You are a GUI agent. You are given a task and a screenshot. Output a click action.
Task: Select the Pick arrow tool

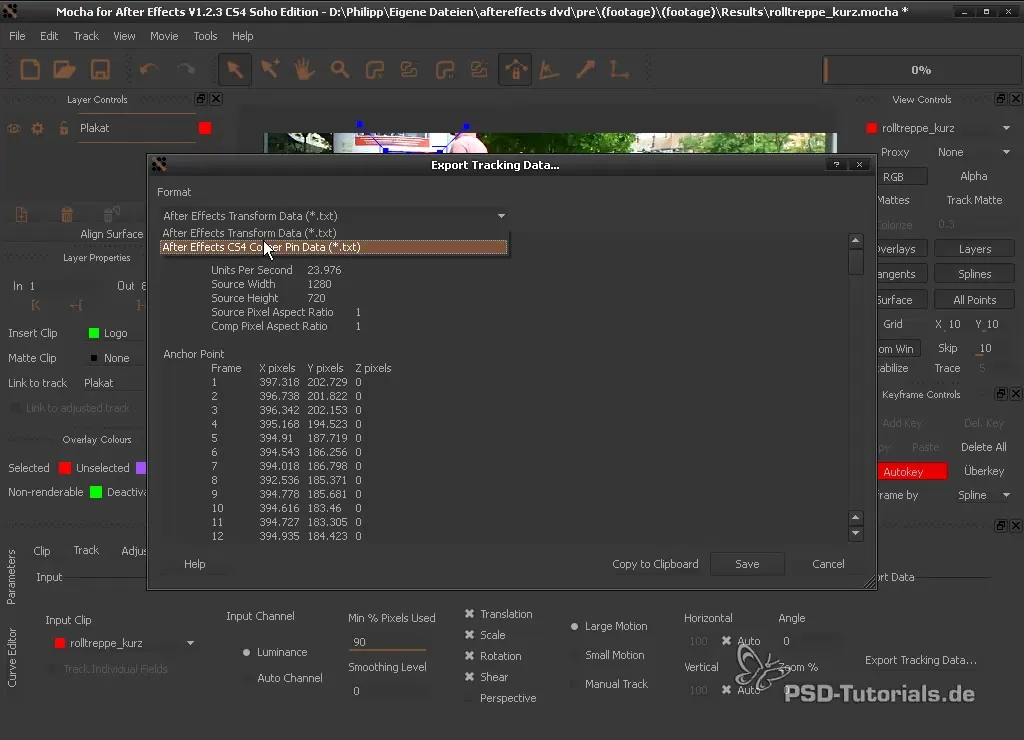(234, 69)
